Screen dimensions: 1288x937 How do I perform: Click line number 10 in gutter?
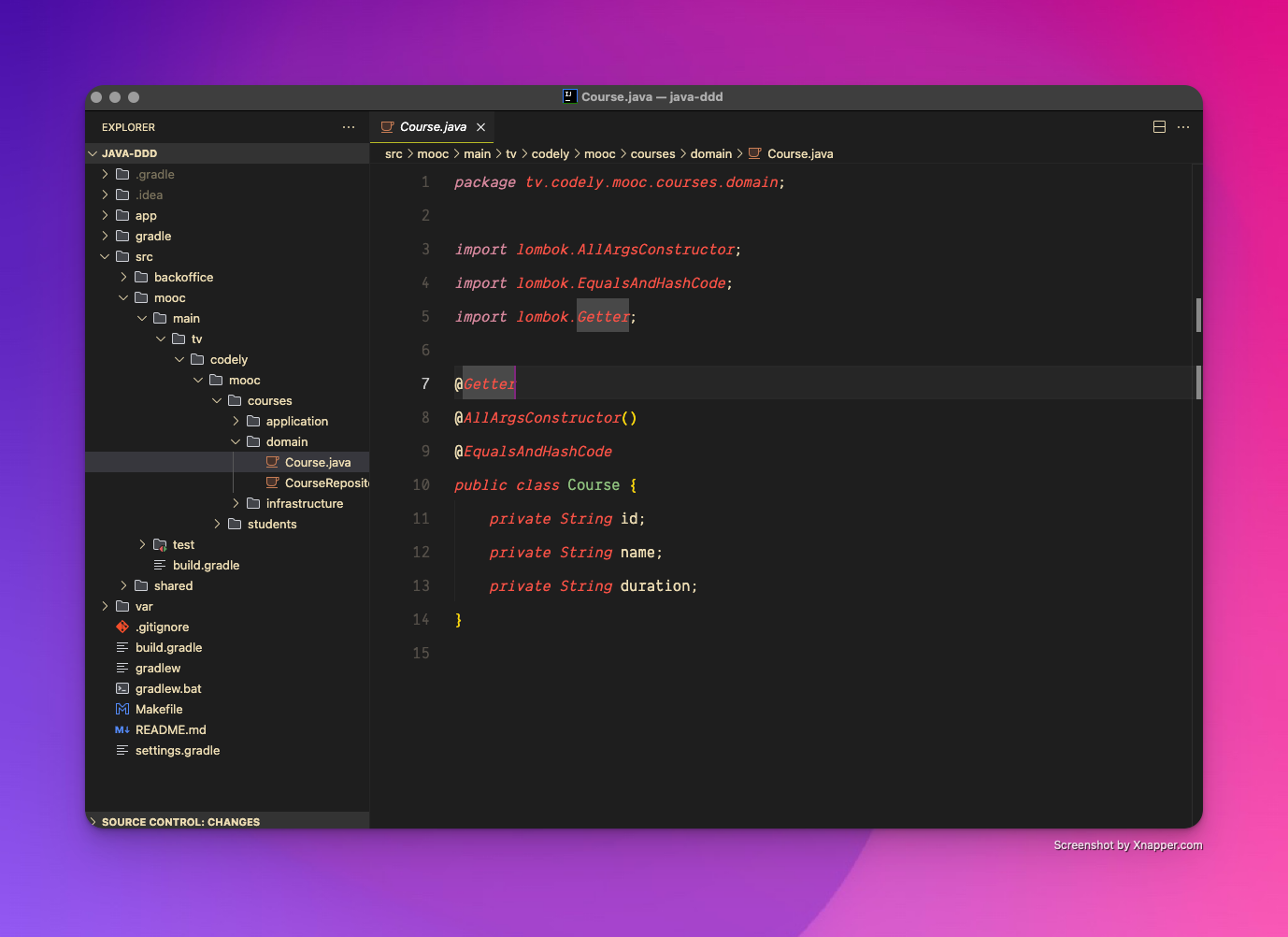pos(421,484)
